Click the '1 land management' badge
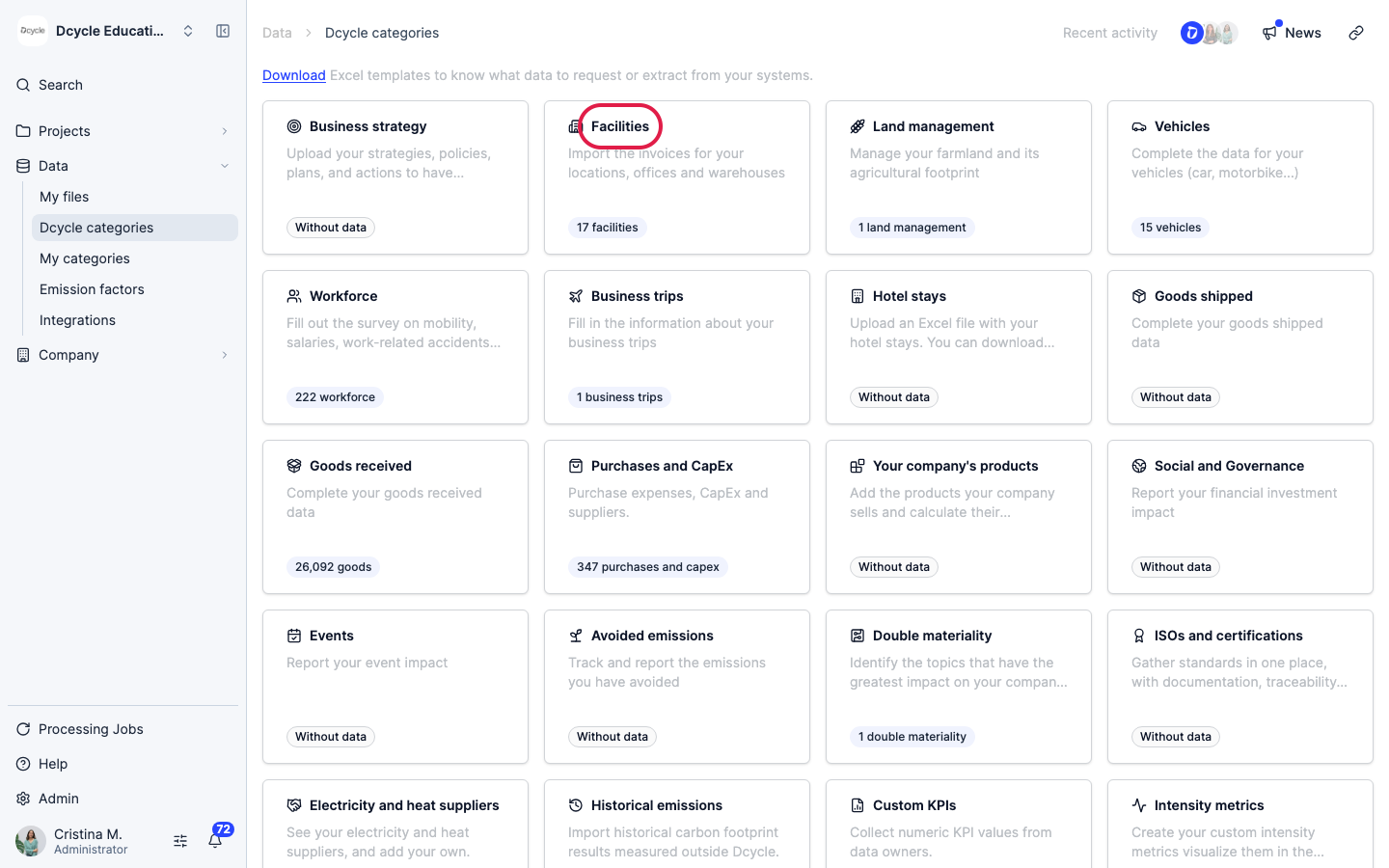 coord(912,228)
